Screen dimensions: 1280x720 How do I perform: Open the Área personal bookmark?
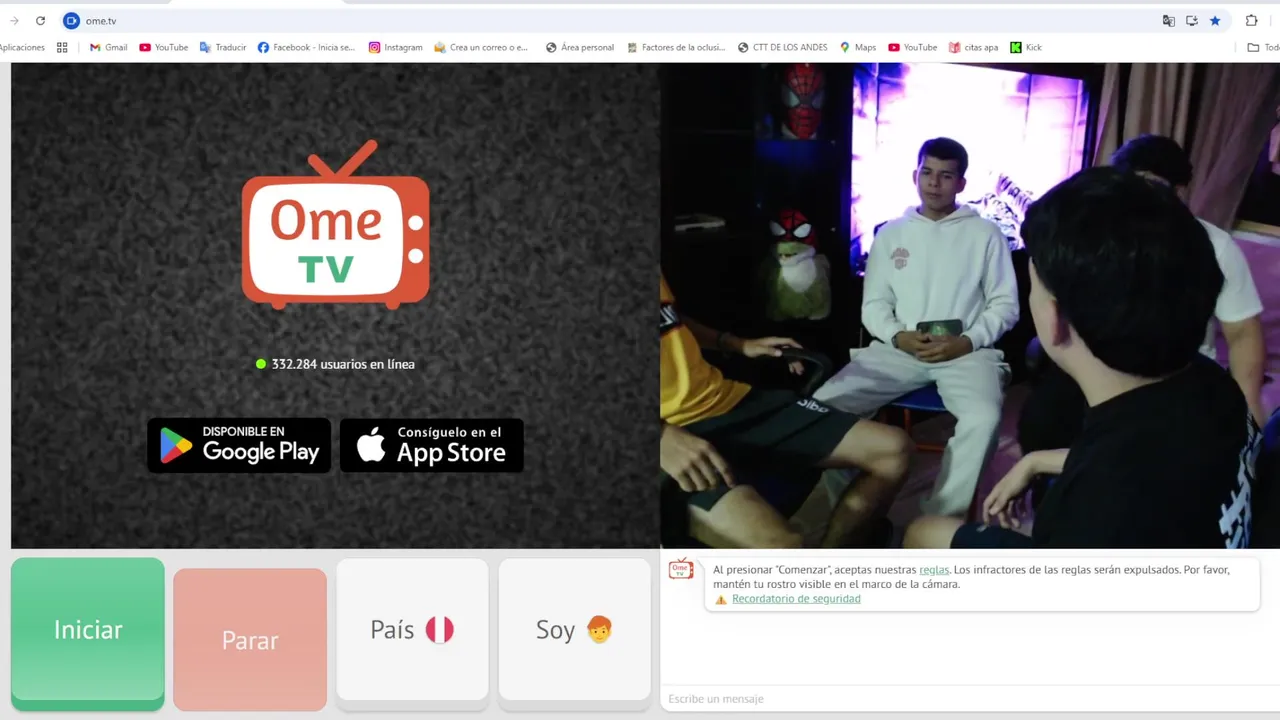pyautogui.click(x=579, y=47)
